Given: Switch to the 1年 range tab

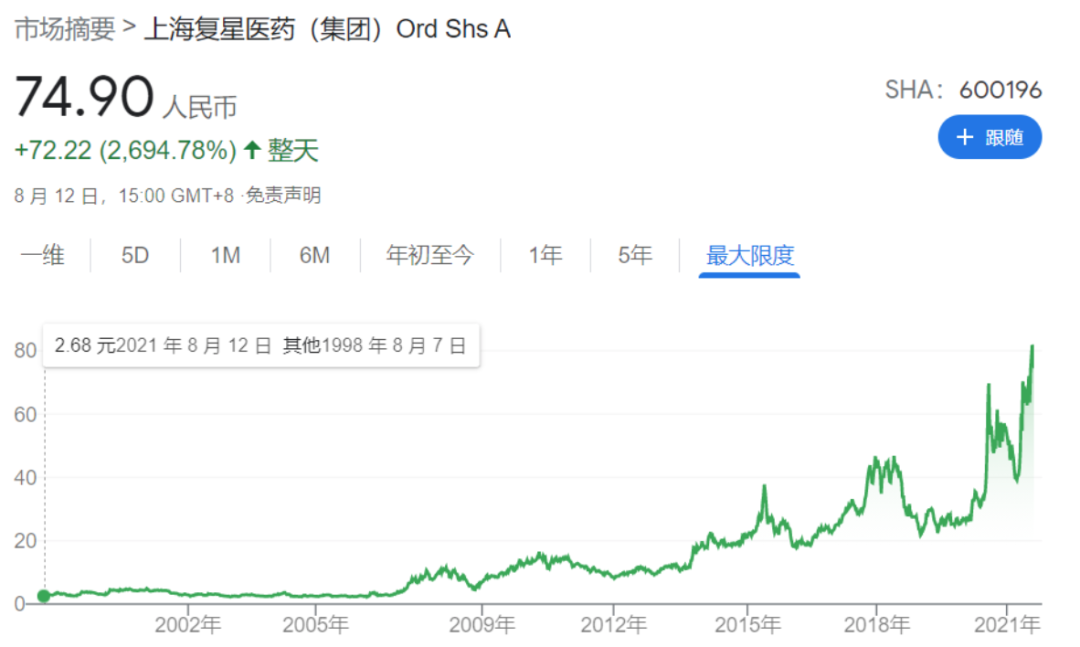Looking at the screenshot, I should point(545,256).
